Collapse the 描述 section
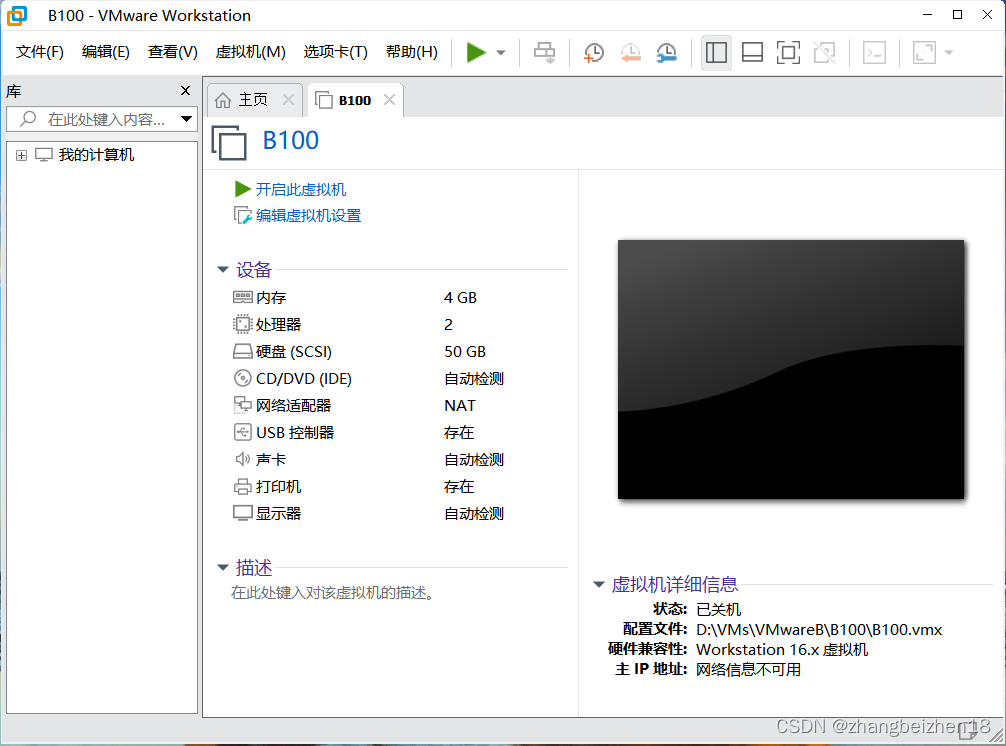This screenshot has height=746, width=1006. click(x=223, y=568)
